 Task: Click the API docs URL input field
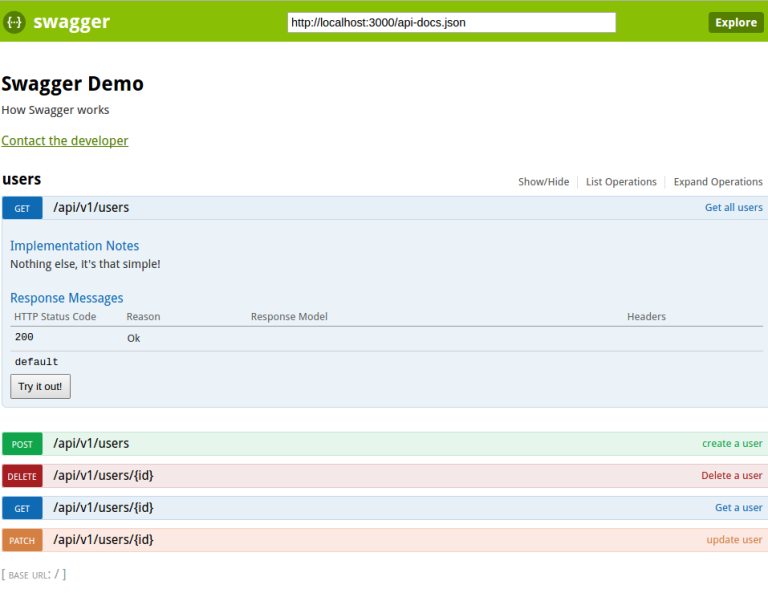pyautogui.click(x=451, y=22)
